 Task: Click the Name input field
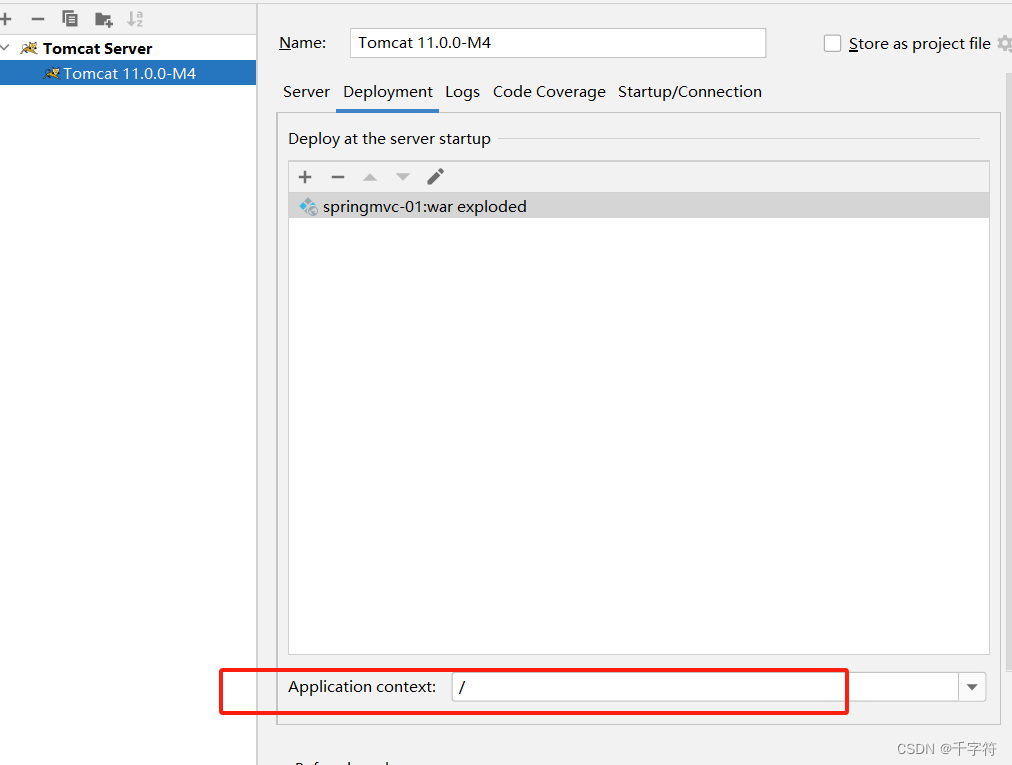(x=556, y=43)
